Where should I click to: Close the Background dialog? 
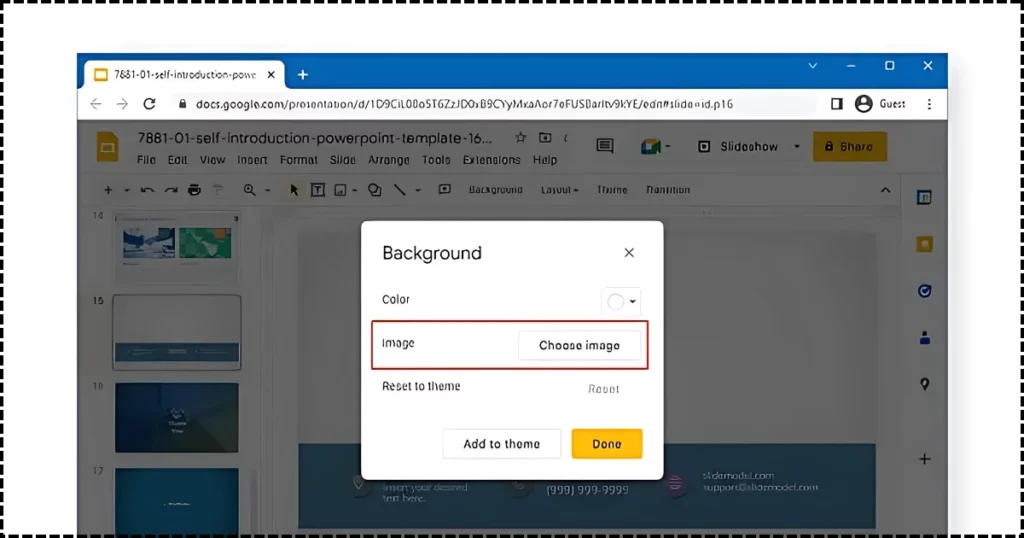[x=629, y=253]
